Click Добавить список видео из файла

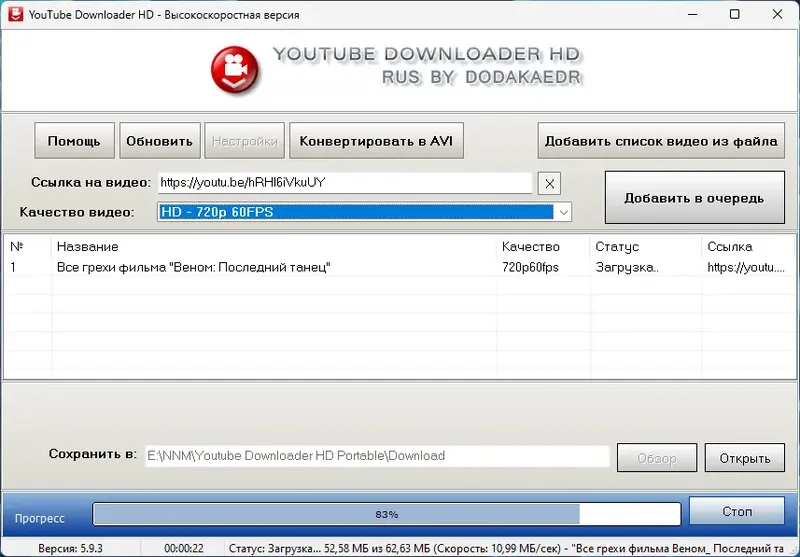661,141
